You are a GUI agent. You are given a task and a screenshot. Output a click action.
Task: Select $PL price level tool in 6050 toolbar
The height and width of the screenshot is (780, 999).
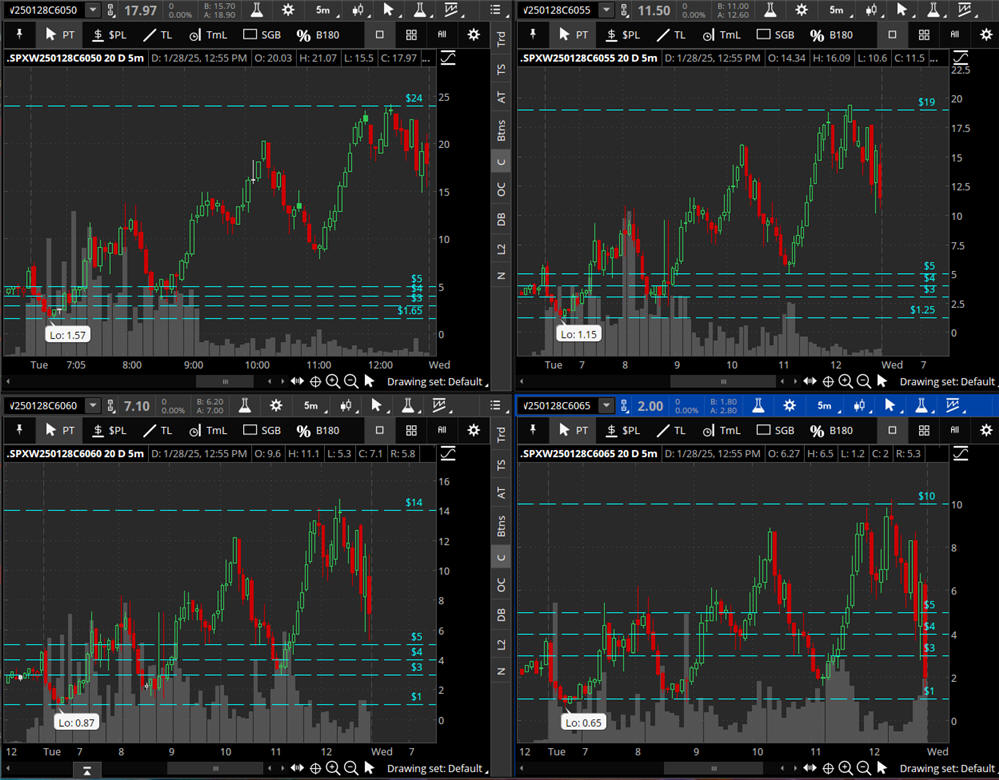tap(109, 34)
